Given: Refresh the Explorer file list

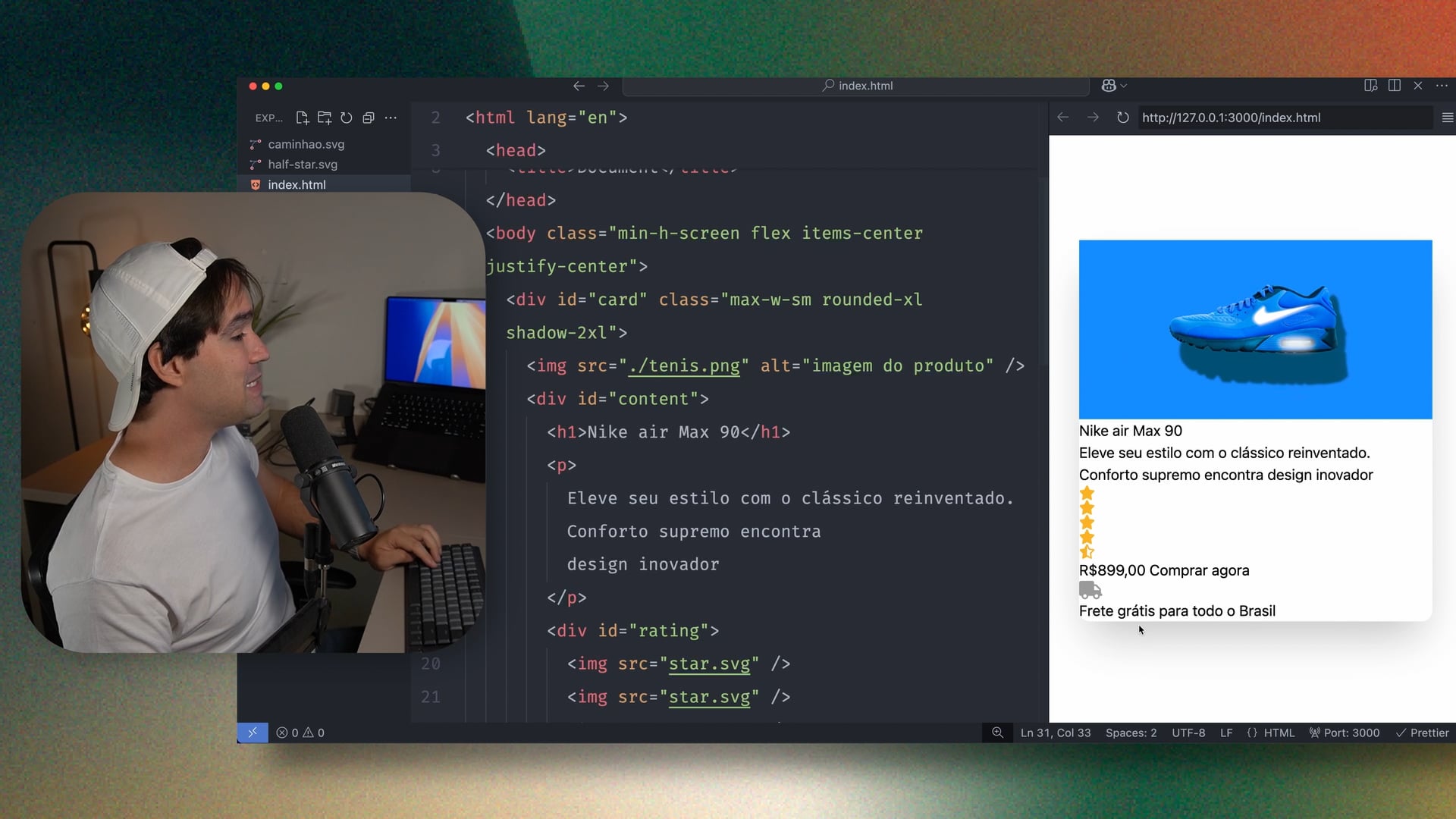Looking at the screenshot, I should tap(347, 118).
